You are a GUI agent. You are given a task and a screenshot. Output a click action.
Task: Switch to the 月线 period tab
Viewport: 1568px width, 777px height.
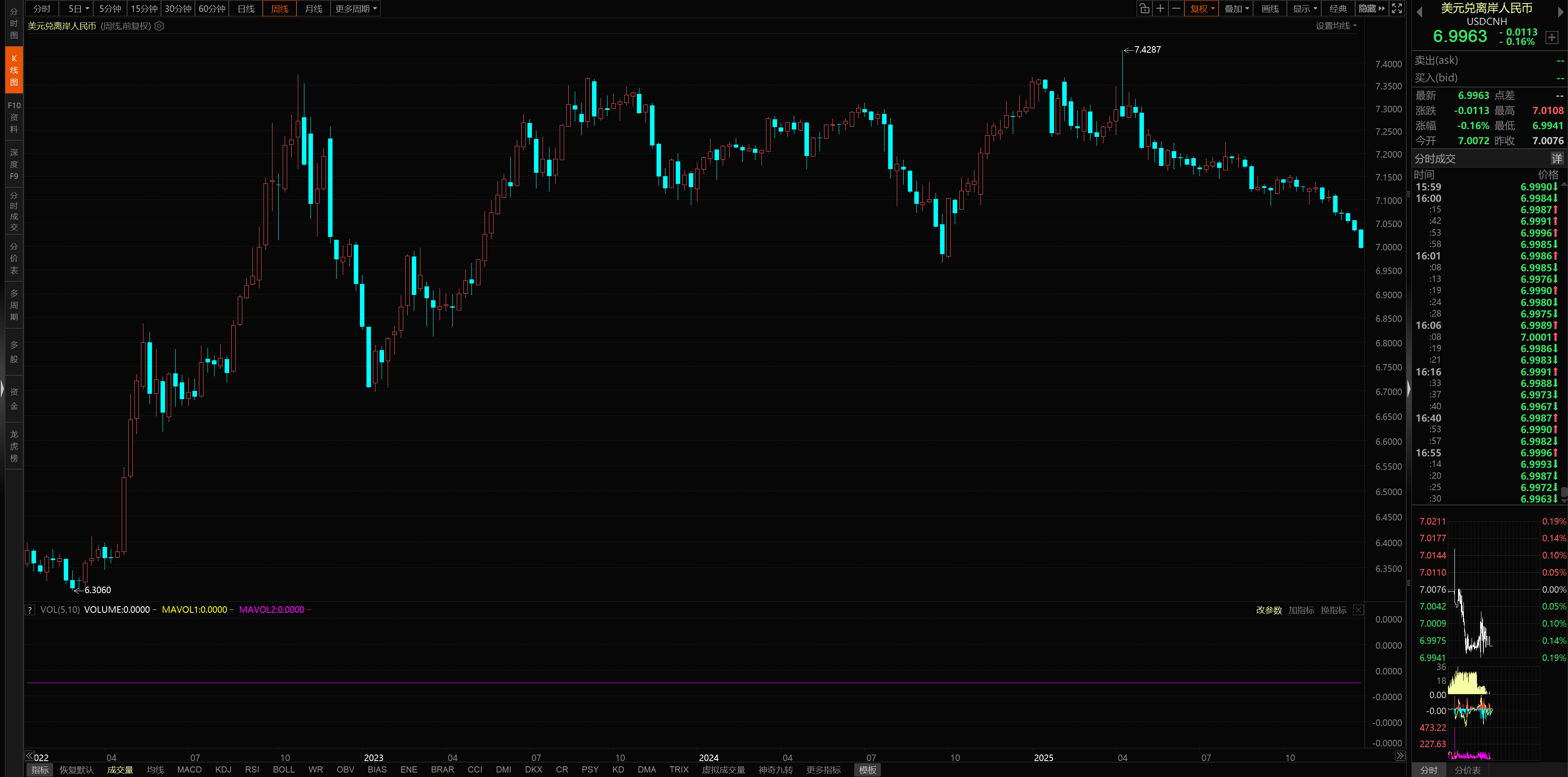pos(313,9)
